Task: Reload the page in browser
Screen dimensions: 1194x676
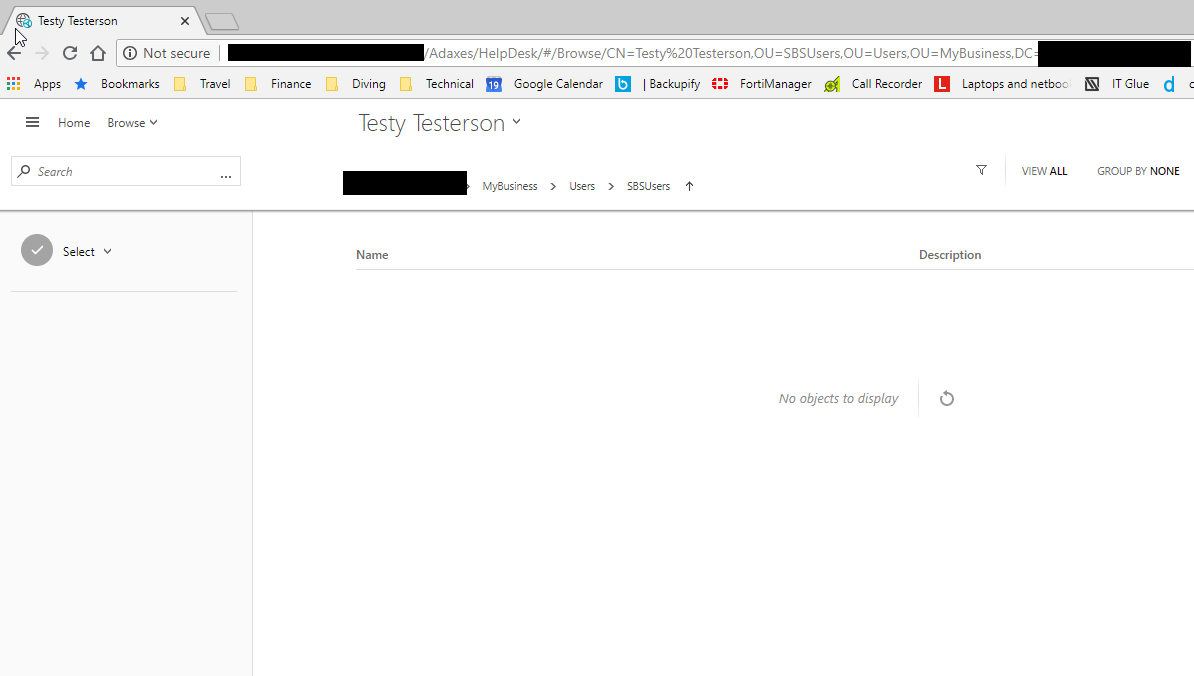Action: coord(70,53)
